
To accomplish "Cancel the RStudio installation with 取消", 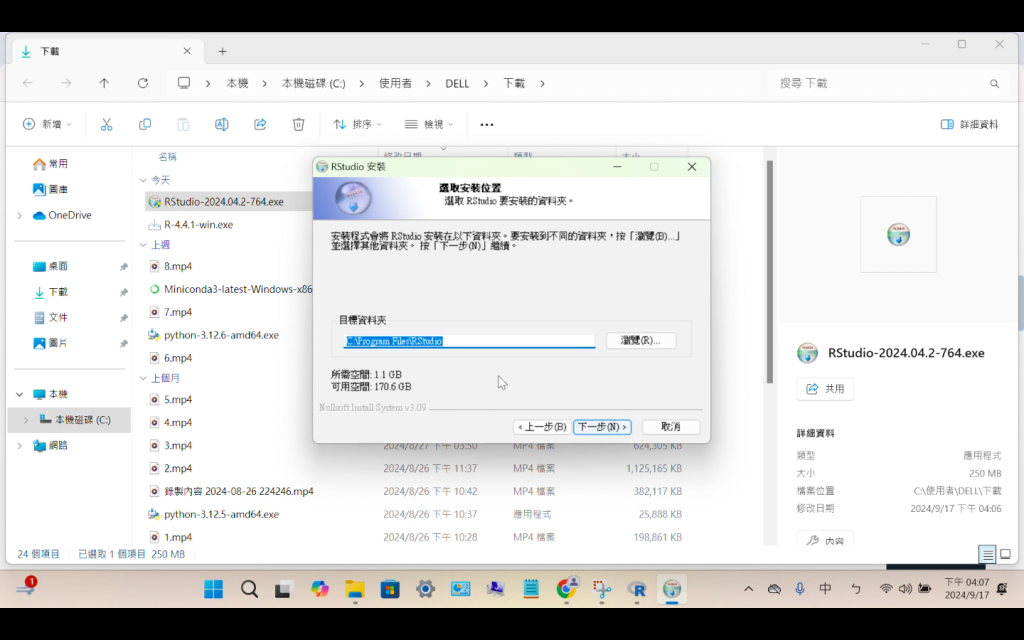I will (x=671, y=426).
